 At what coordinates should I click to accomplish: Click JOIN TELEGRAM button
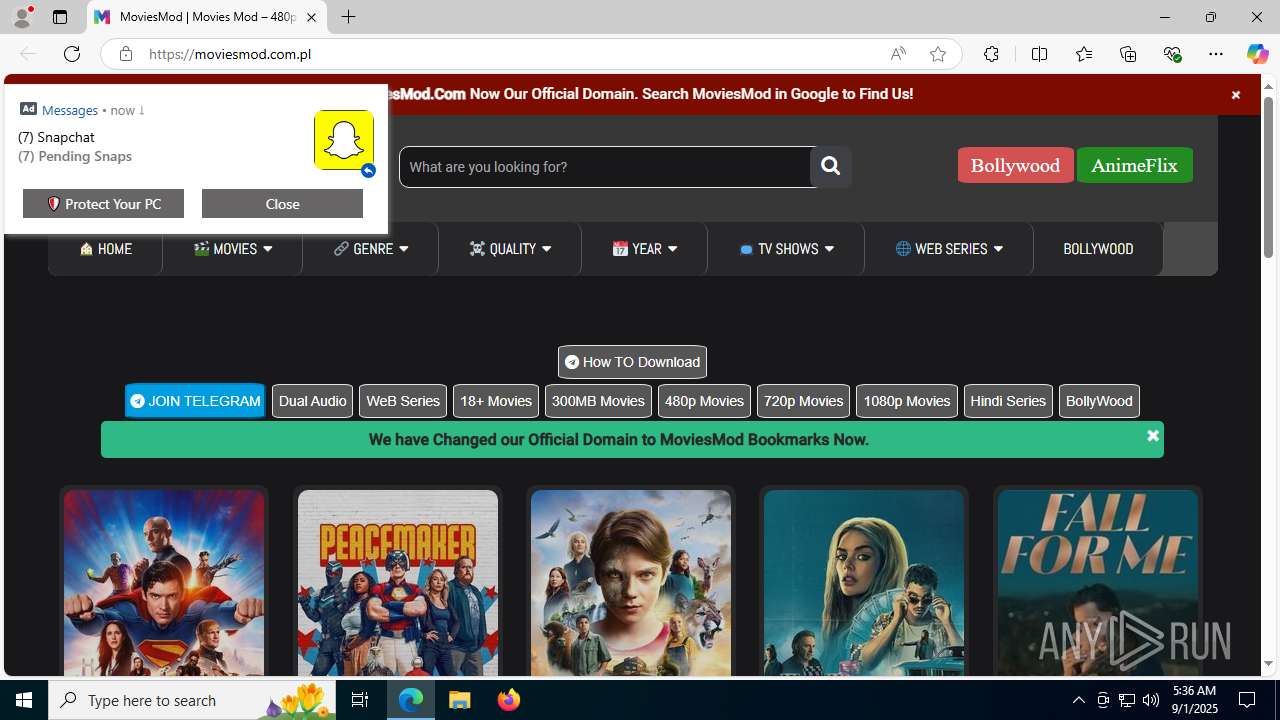[195, 401]
